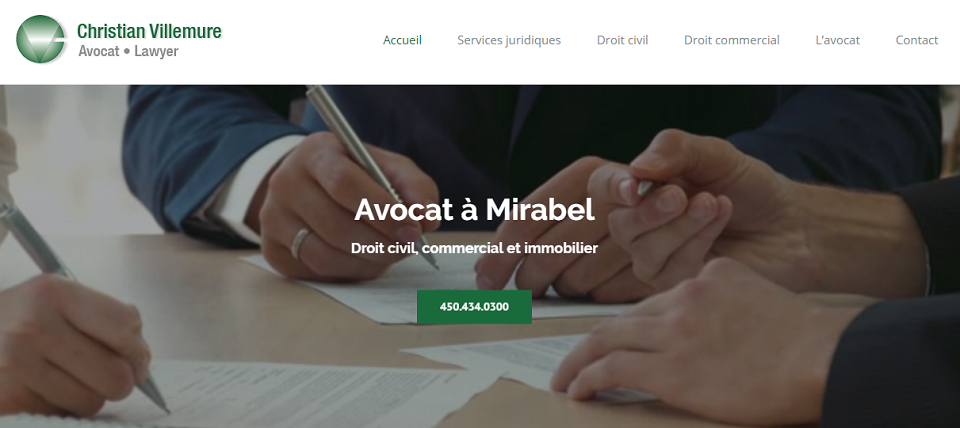The height and width of the screenshot is (428, 960).
Task: Open the L'avocat page
Action: point(838,40)
